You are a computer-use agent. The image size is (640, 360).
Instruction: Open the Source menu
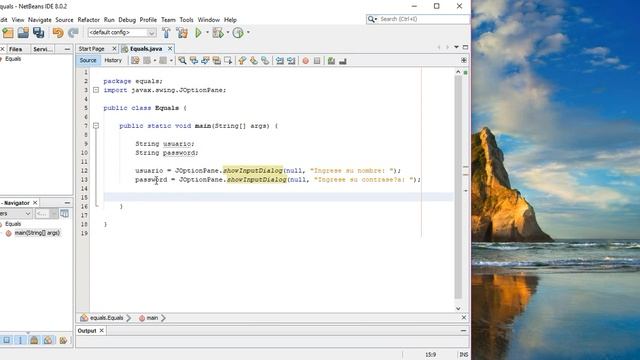point(64,20)
